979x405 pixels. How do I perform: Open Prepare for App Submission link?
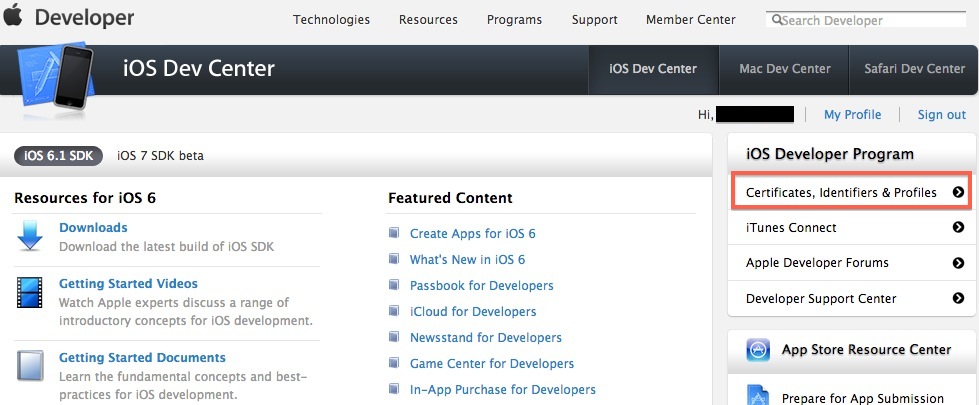point(862,398)
